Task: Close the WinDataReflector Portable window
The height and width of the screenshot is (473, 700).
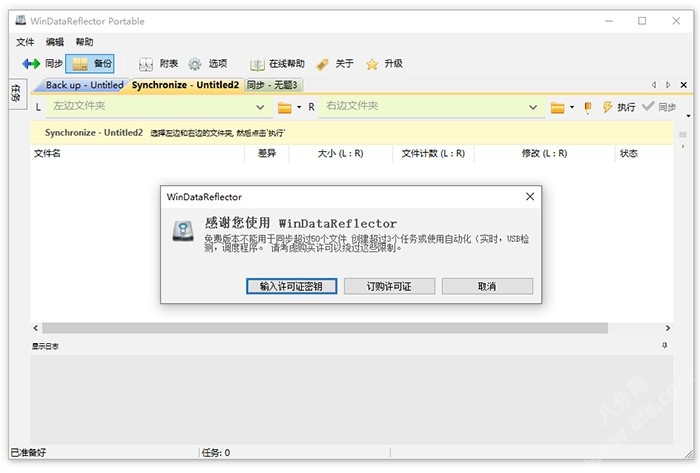Action: [676, 21]
